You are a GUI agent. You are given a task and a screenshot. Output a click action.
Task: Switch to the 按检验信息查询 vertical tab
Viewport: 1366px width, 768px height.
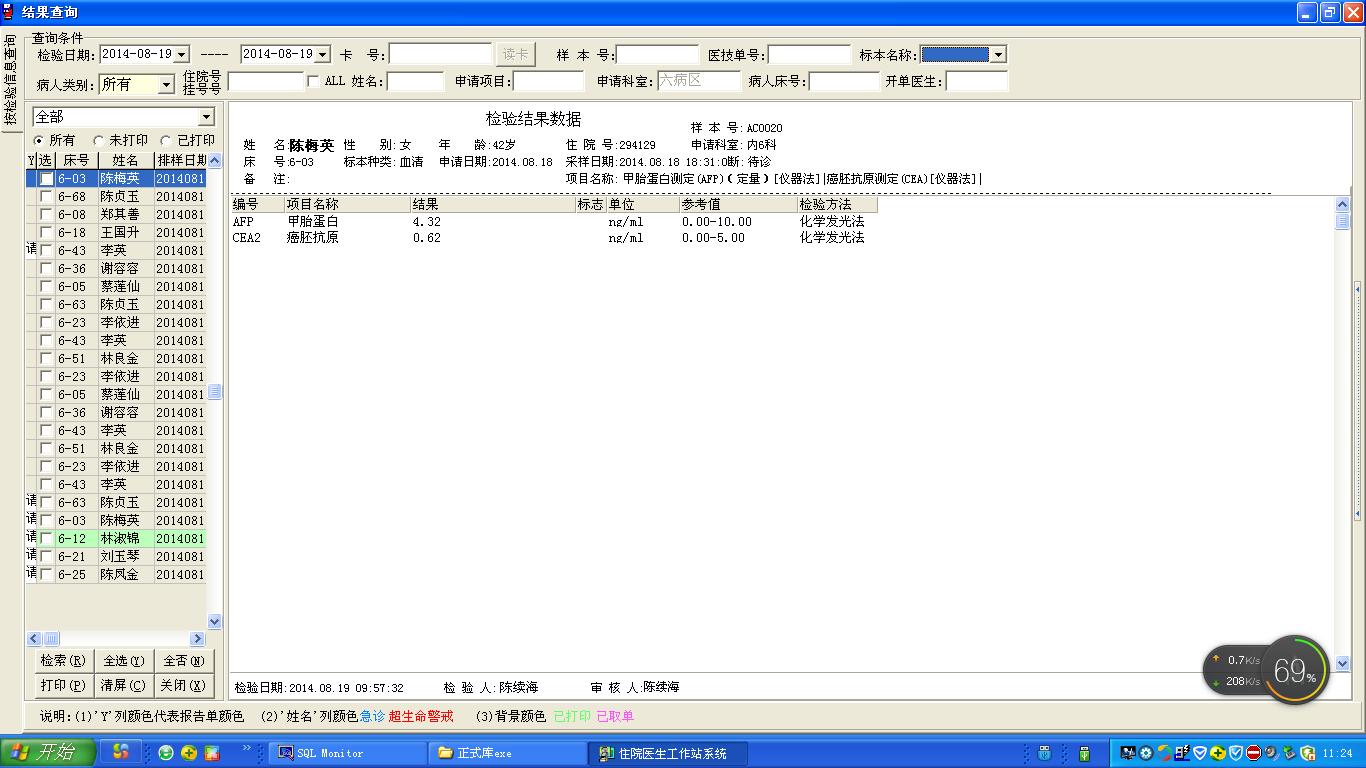click(x=10, y=82)
